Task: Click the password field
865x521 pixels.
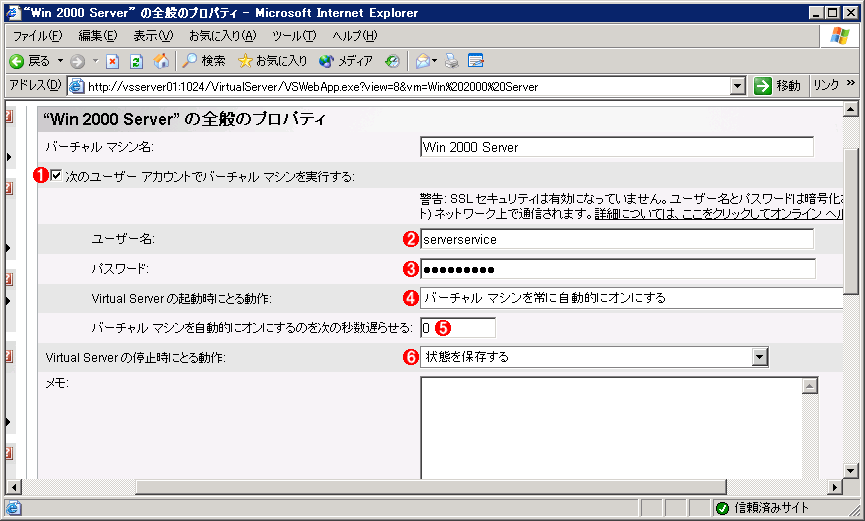Action: (618, 269)
